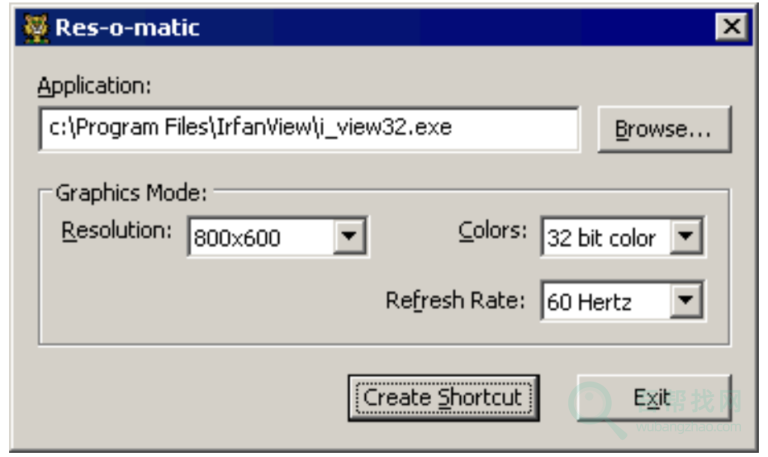Click the 32 bit color value box
Screen dimensions: 768x457
(x=604, y=238)
